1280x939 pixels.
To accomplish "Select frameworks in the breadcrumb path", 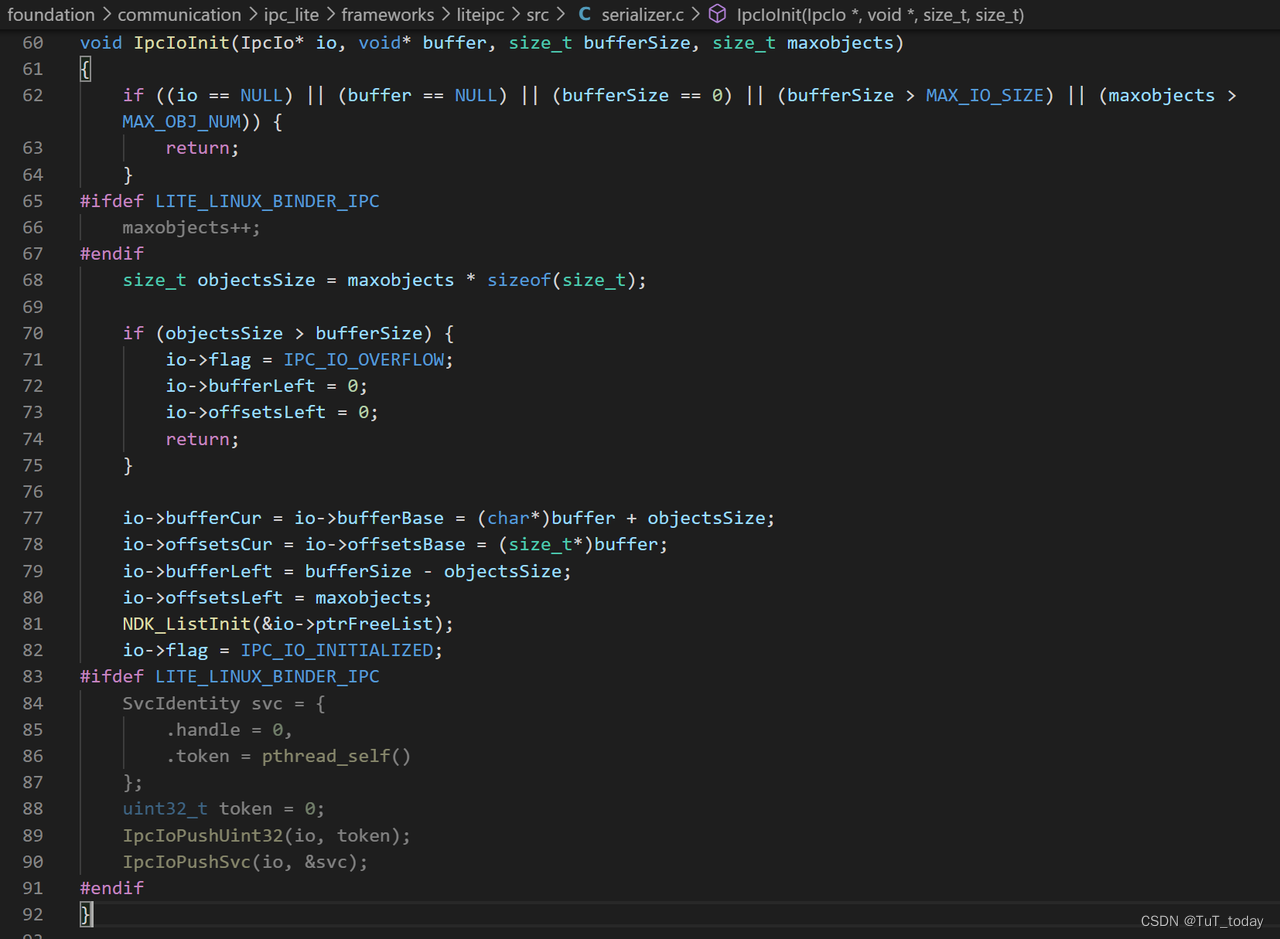I will click(388, 15).
